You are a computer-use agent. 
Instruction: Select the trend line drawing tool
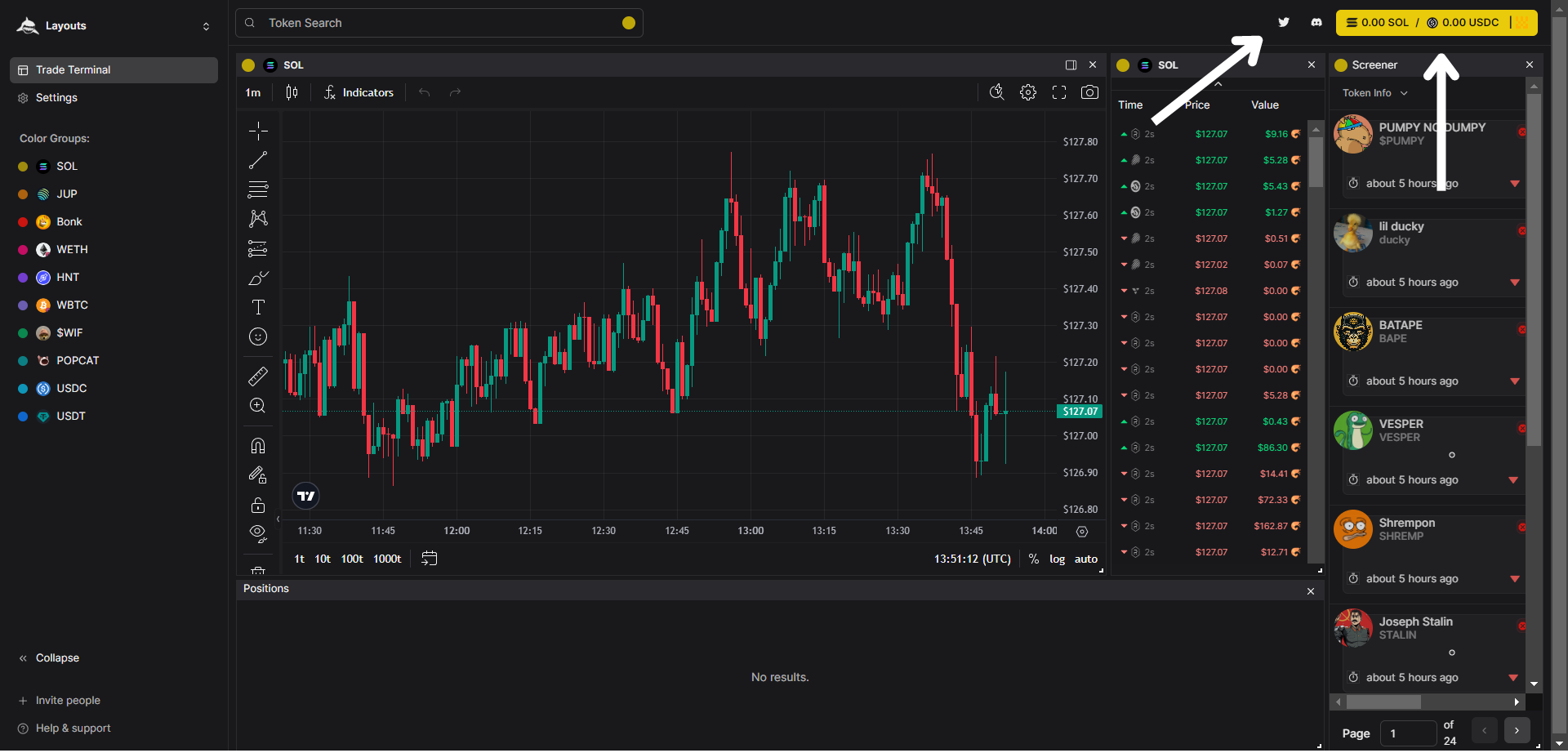(x=258, y=161)
